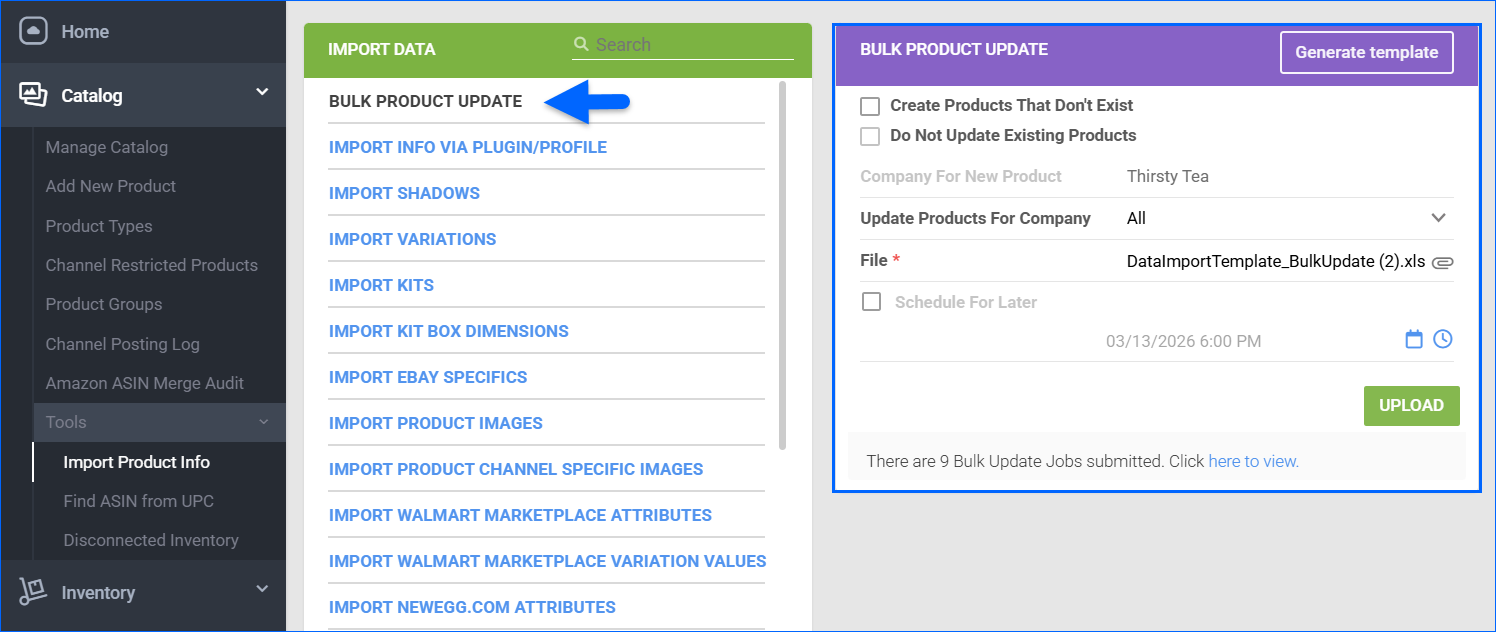Open Manage Catalog menu item
The image size is (1496, 632).
tap(107, 147)
